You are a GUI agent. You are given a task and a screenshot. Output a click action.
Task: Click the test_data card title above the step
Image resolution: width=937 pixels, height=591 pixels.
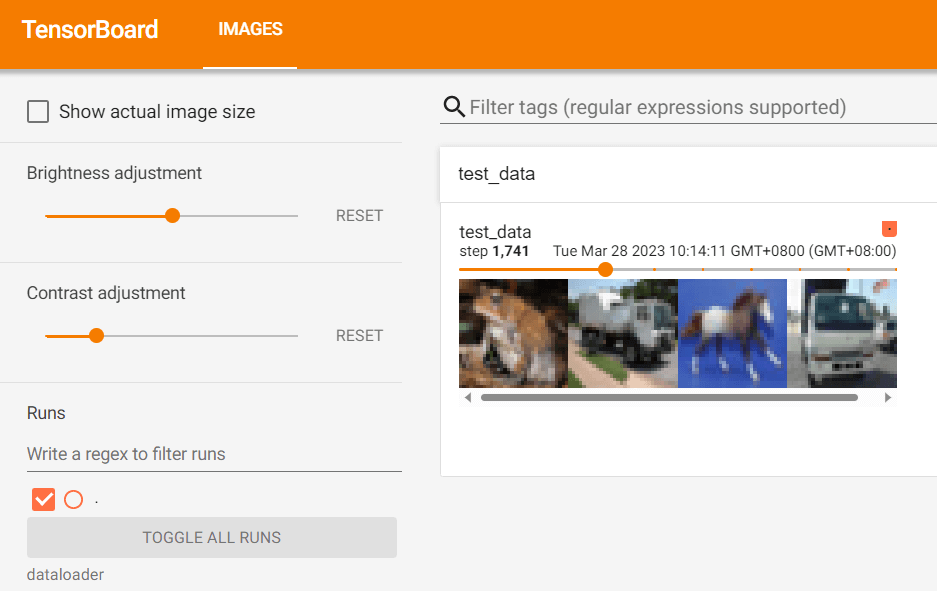pyautogui.click(x=495, y=232)
